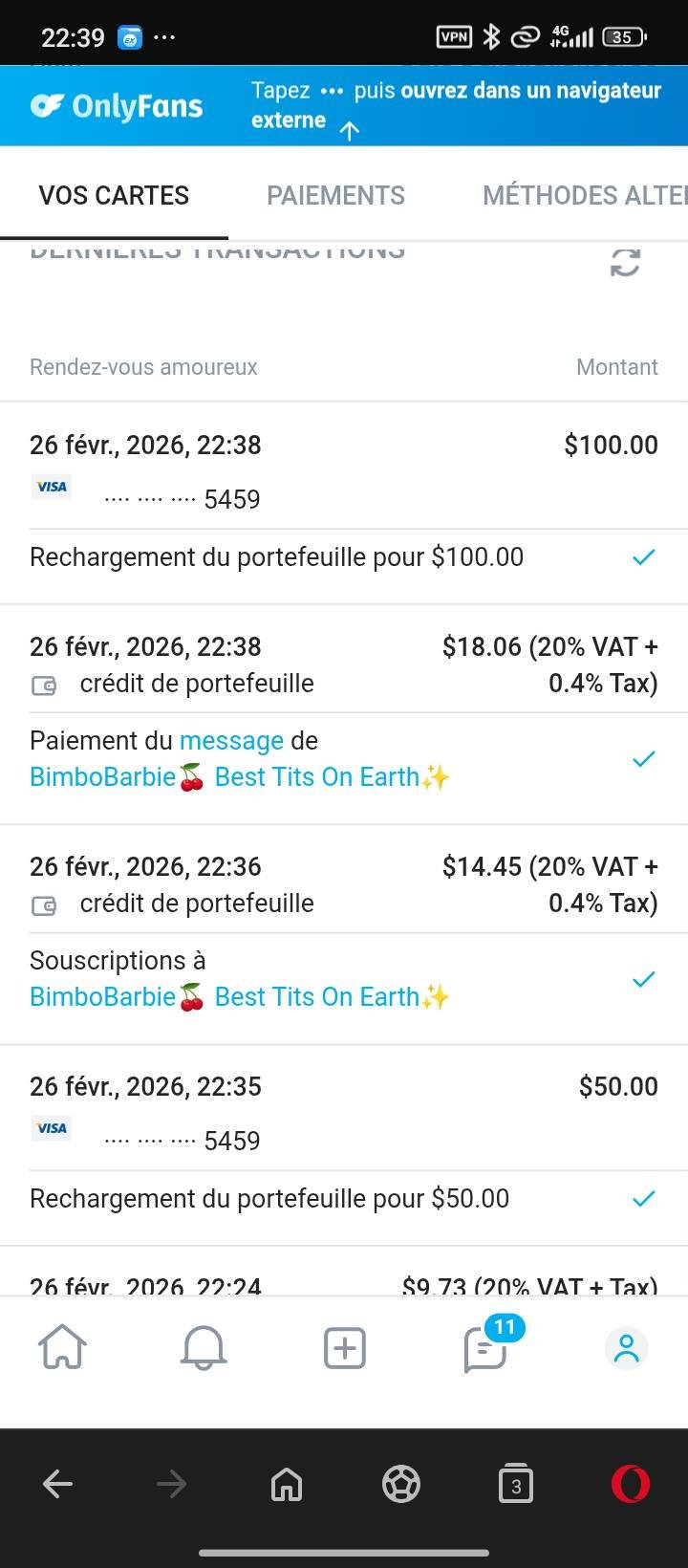Select the VOS CARTES tab
This screenshot has width=688, height=1568.
point(114,195)
